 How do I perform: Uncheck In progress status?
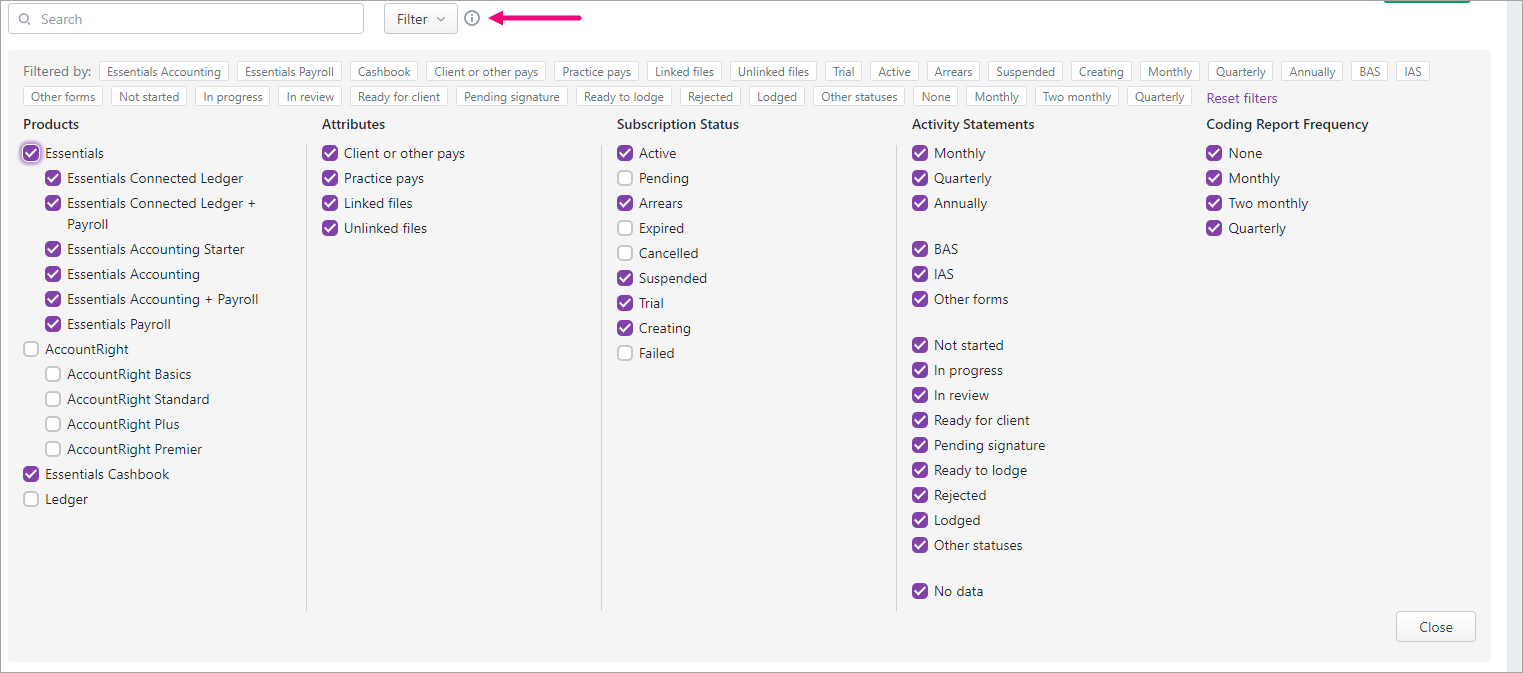(920, 370)
